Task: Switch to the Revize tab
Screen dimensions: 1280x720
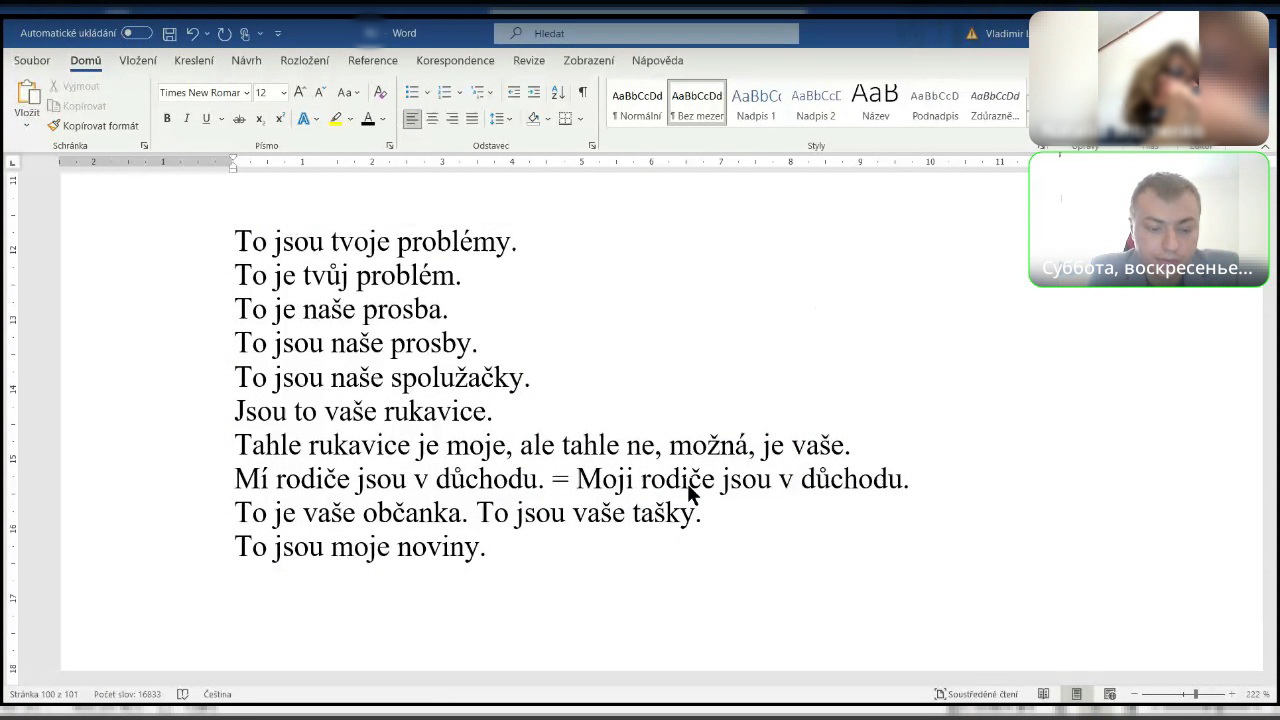Action: click(529, 60)
